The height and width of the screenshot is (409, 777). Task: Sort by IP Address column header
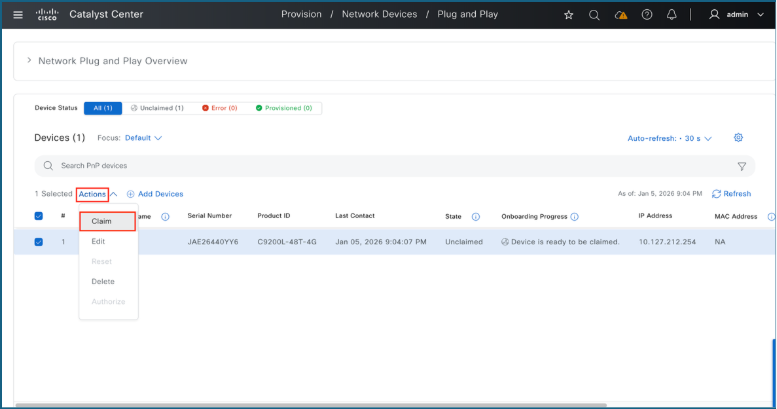[x=655, y=216]
